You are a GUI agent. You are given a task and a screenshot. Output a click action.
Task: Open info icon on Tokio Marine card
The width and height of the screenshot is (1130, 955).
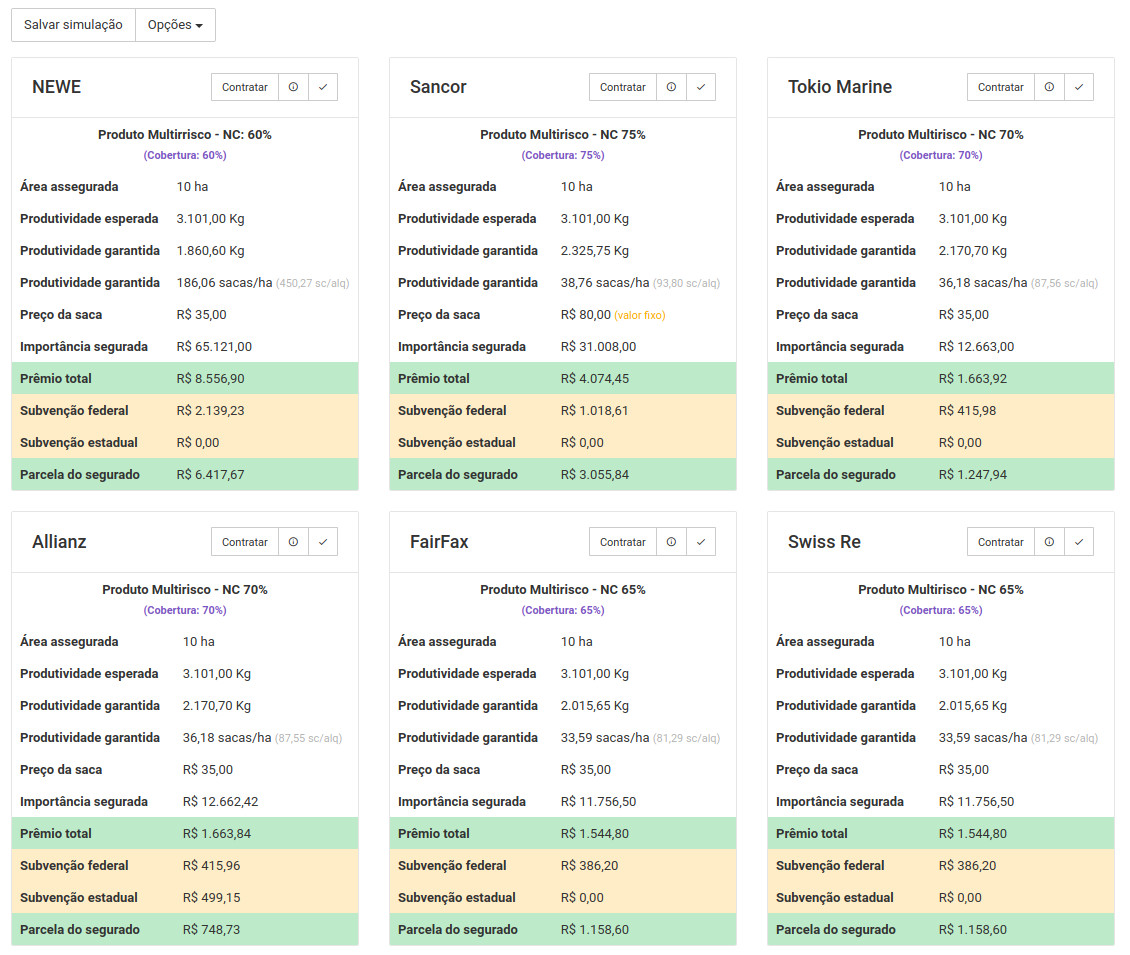pyautogui.click(x=1049, y=87)
